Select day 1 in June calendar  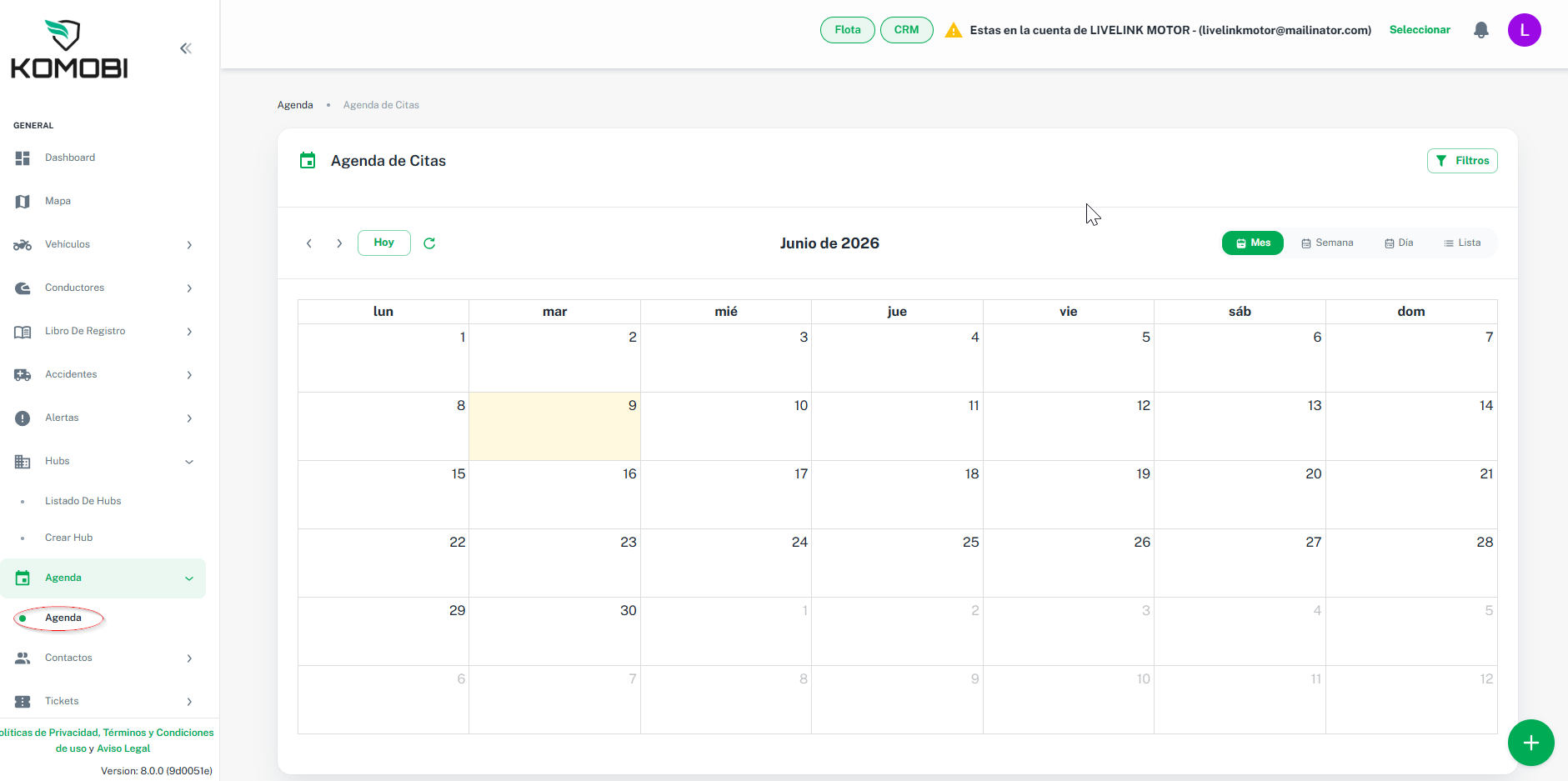[383, 358]
